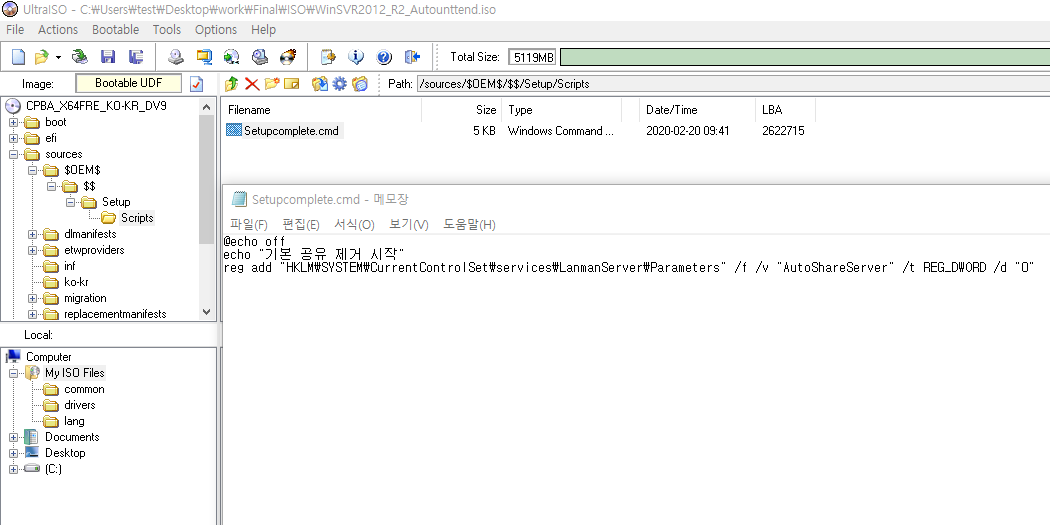Viewport: 1050px width, 525px height.
Task: Open the Tools menu
Action: pyautogui.click(x=167, y=29)
